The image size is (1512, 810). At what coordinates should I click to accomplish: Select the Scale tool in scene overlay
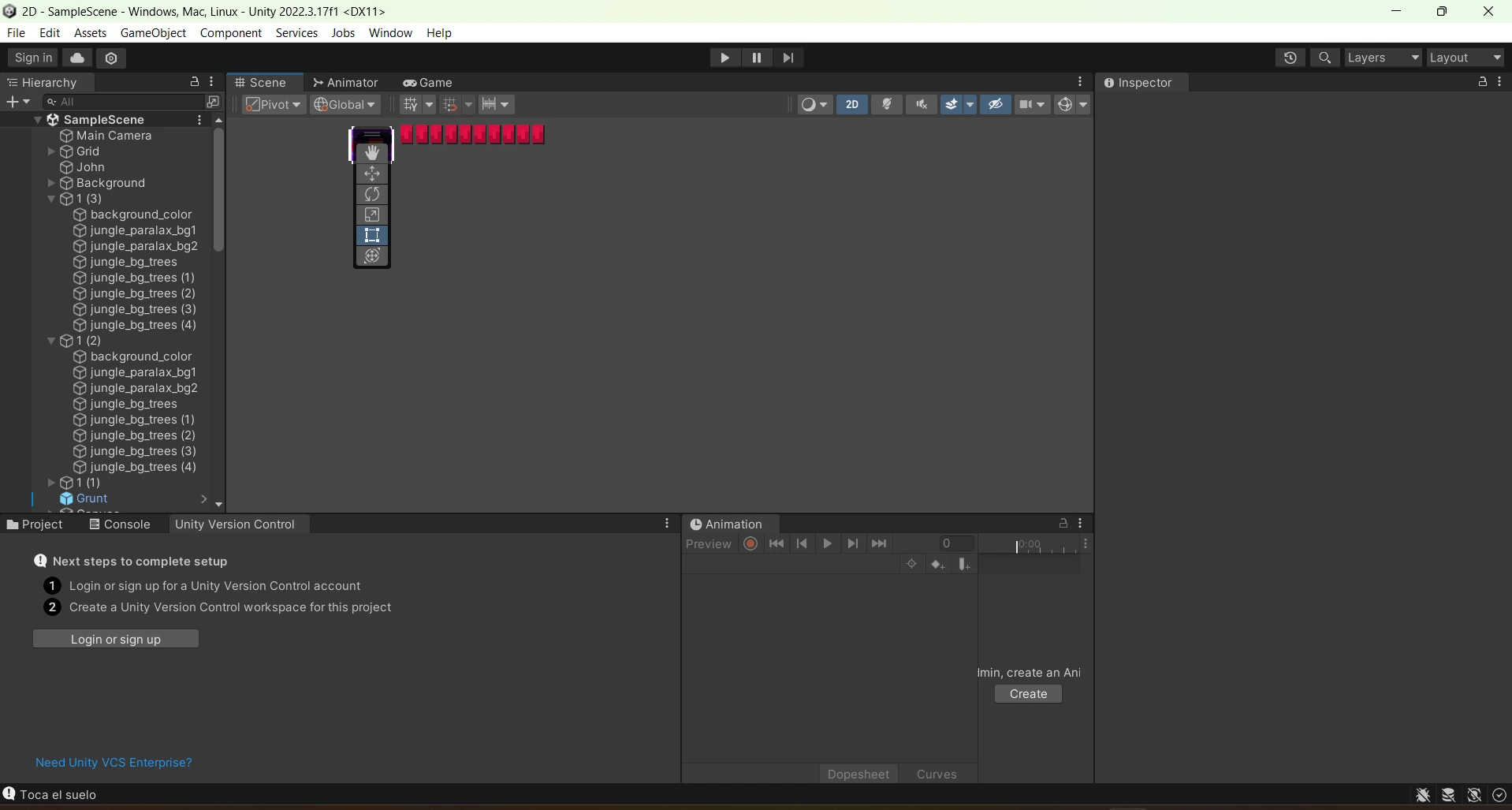372,215
